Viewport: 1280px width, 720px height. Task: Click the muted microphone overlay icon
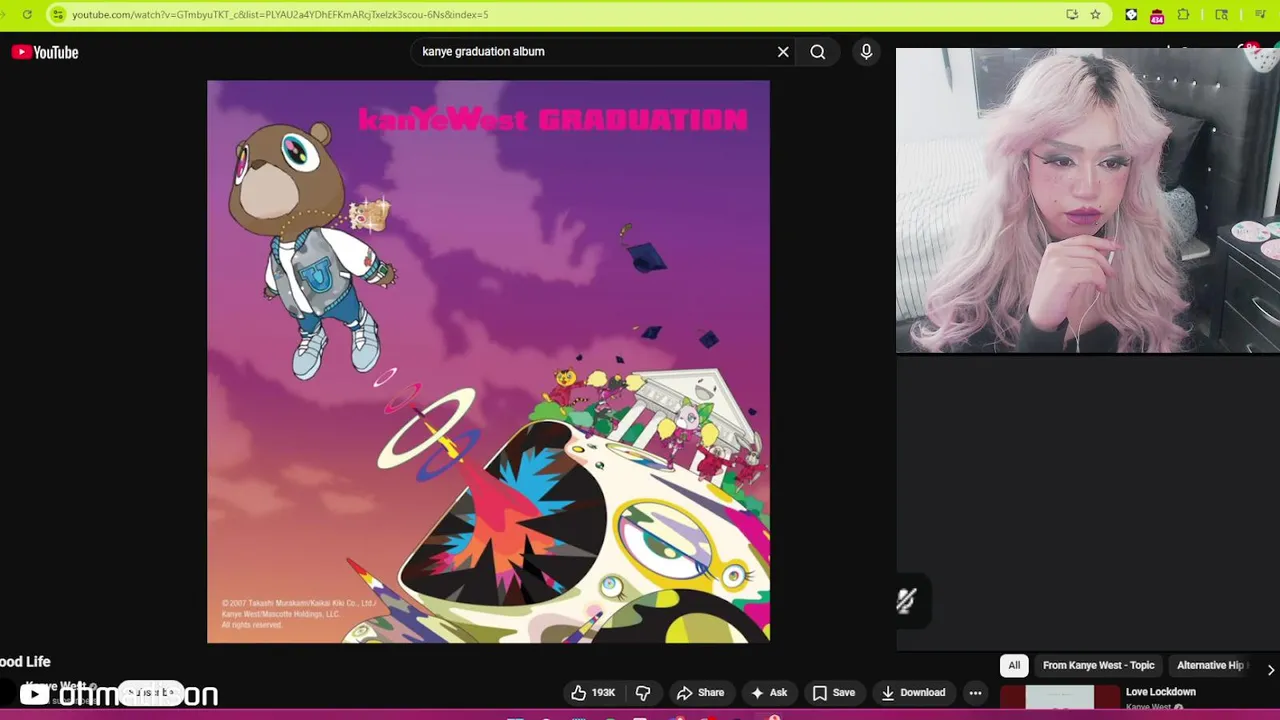906,600
